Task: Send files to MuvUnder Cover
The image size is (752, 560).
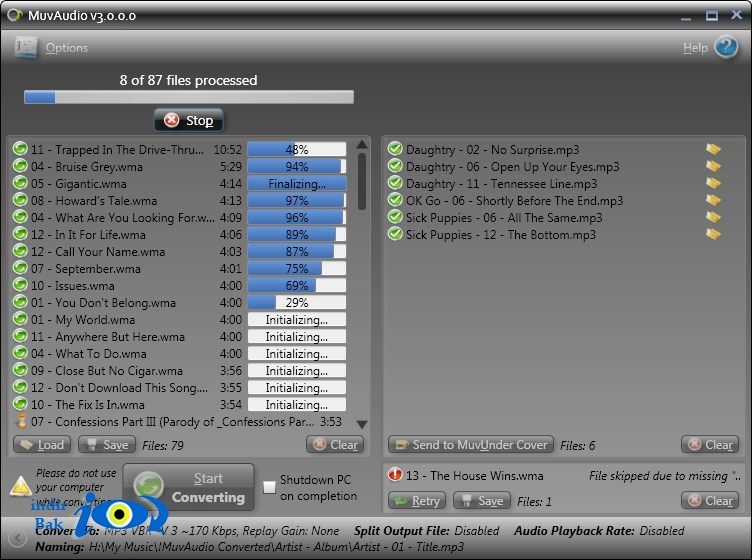Action: tap(470, 445)
